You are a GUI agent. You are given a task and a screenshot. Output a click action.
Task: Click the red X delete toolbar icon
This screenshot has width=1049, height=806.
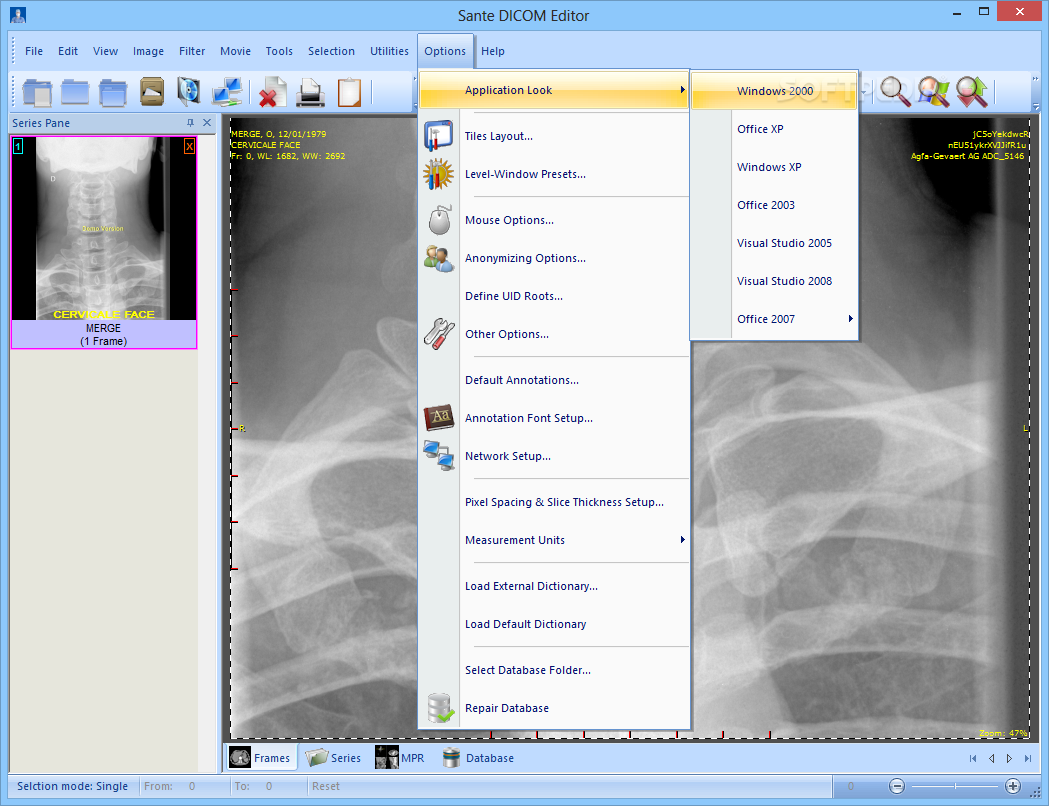tap(271, 92)
